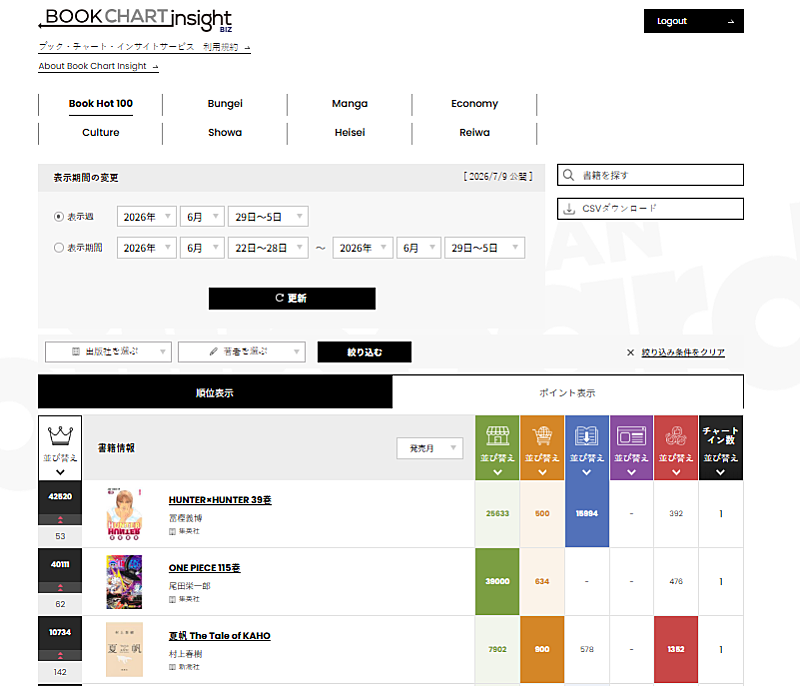Open the author select dropdown
800x686 pixels.
coord(242,352)
